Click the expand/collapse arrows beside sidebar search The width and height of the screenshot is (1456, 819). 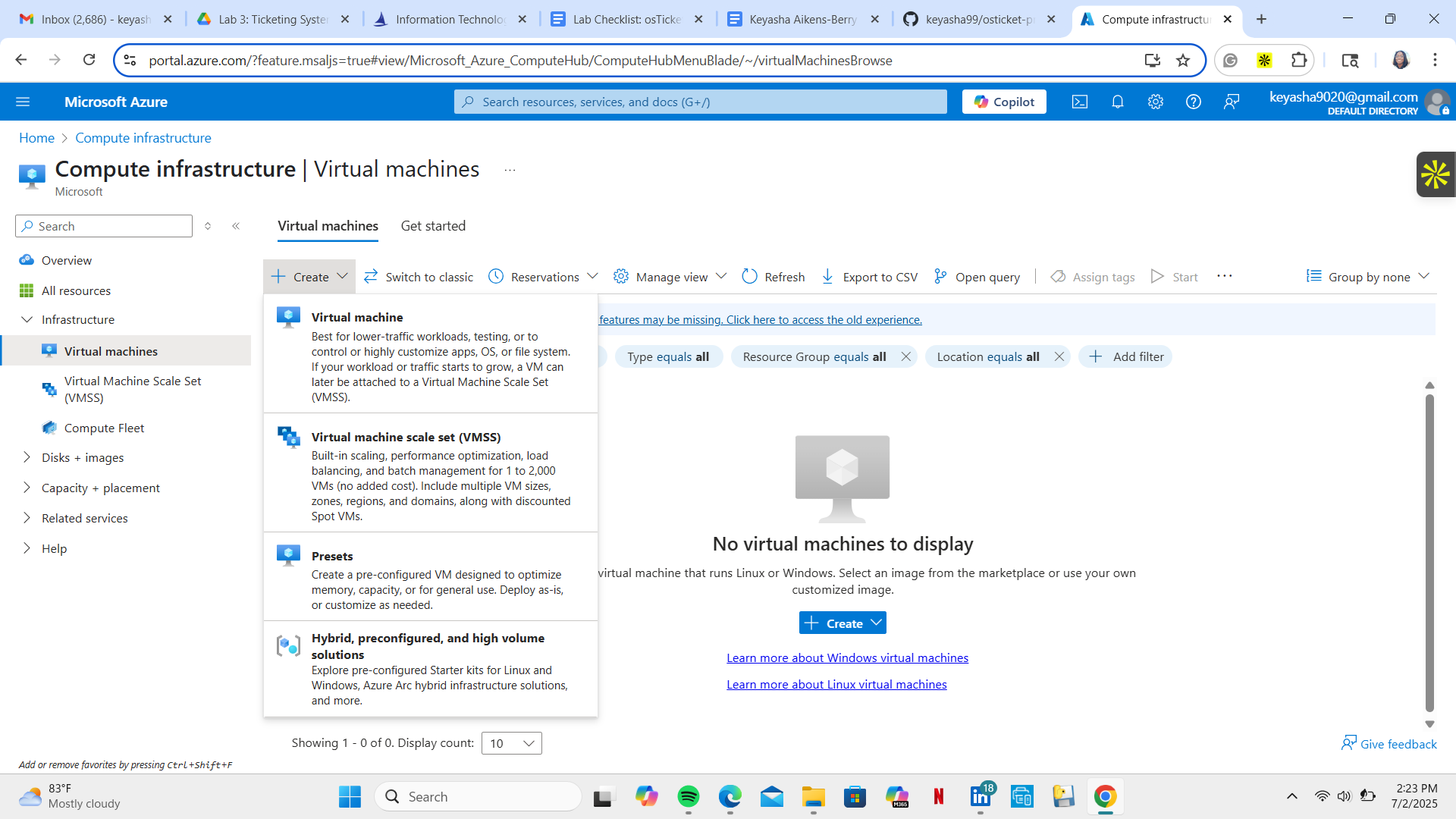[x=208, y=226]
